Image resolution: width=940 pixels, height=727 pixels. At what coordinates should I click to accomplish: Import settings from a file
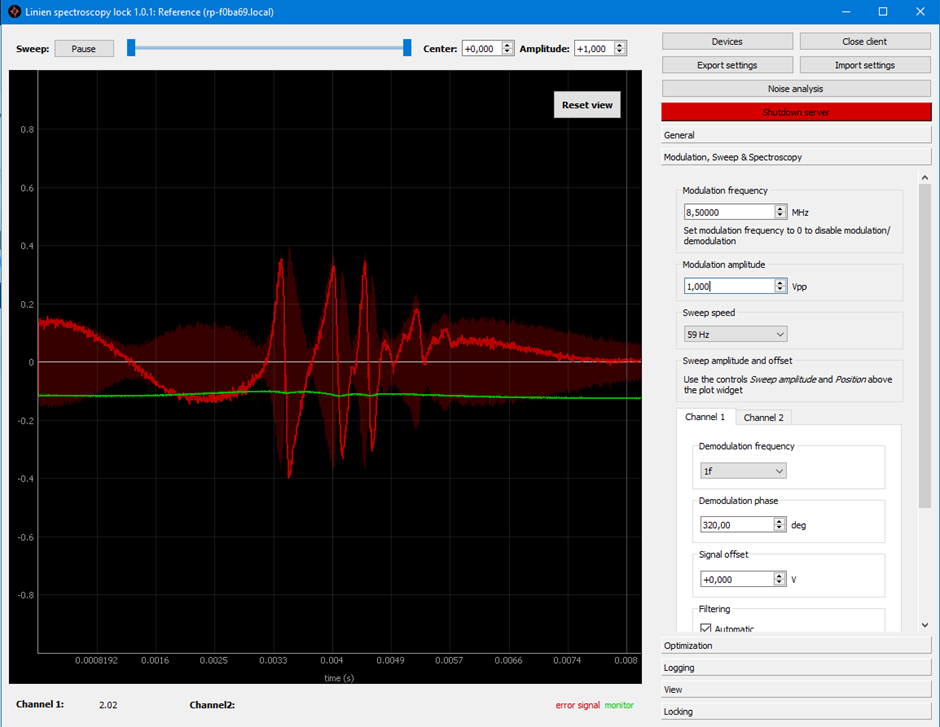pos(863,64)
